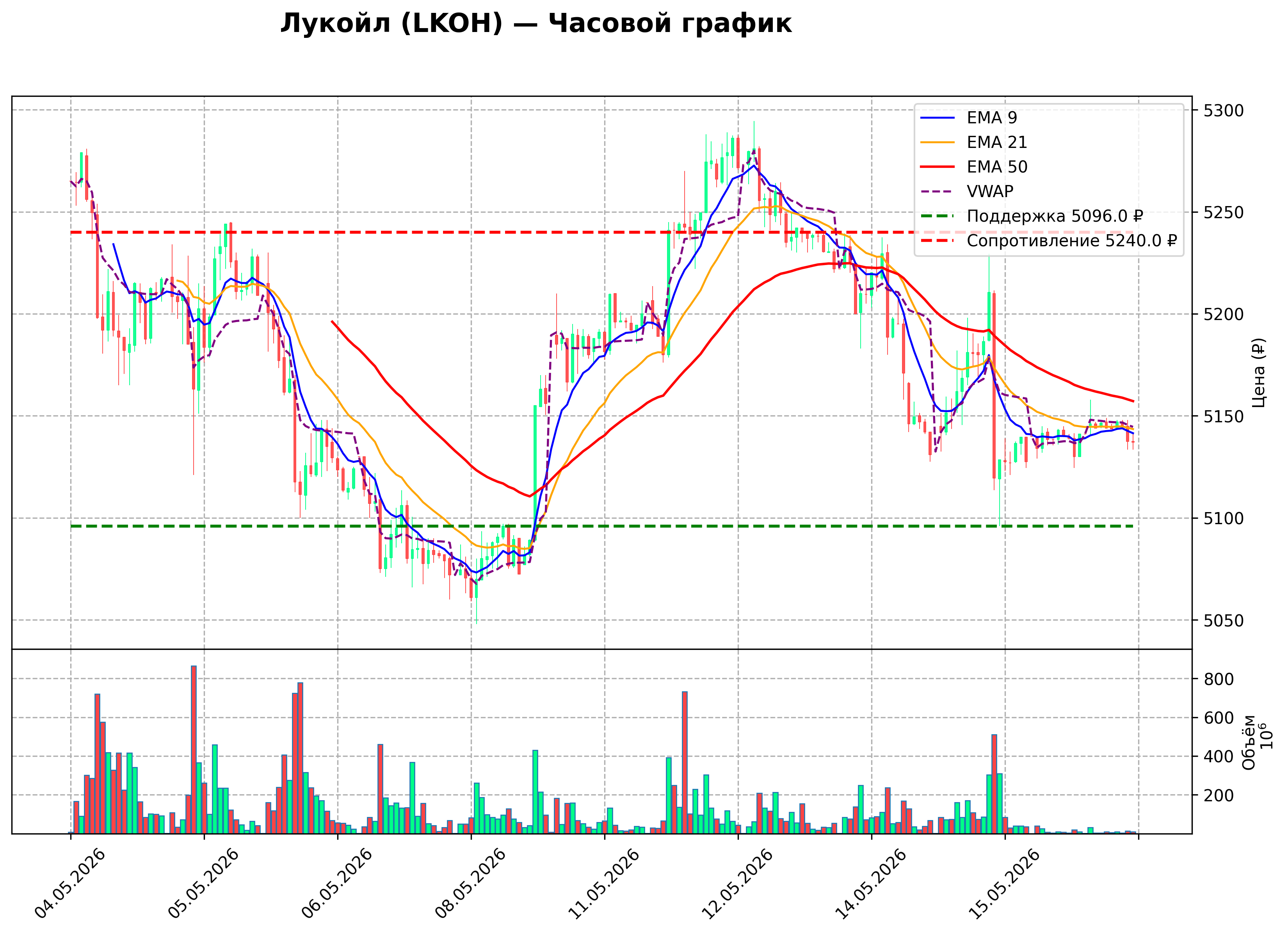
Task: Click the price axis tick "5100"
Action: [1223, 518]
